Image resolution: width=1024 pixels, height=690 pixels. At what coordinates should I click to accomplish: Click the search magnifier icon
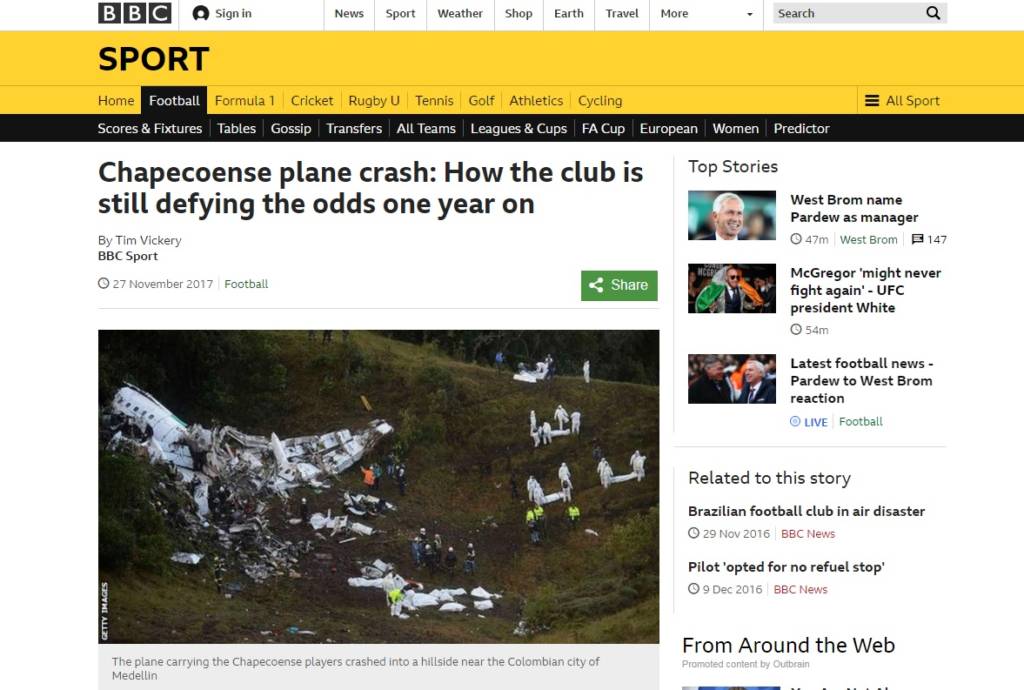pos(933,13)
